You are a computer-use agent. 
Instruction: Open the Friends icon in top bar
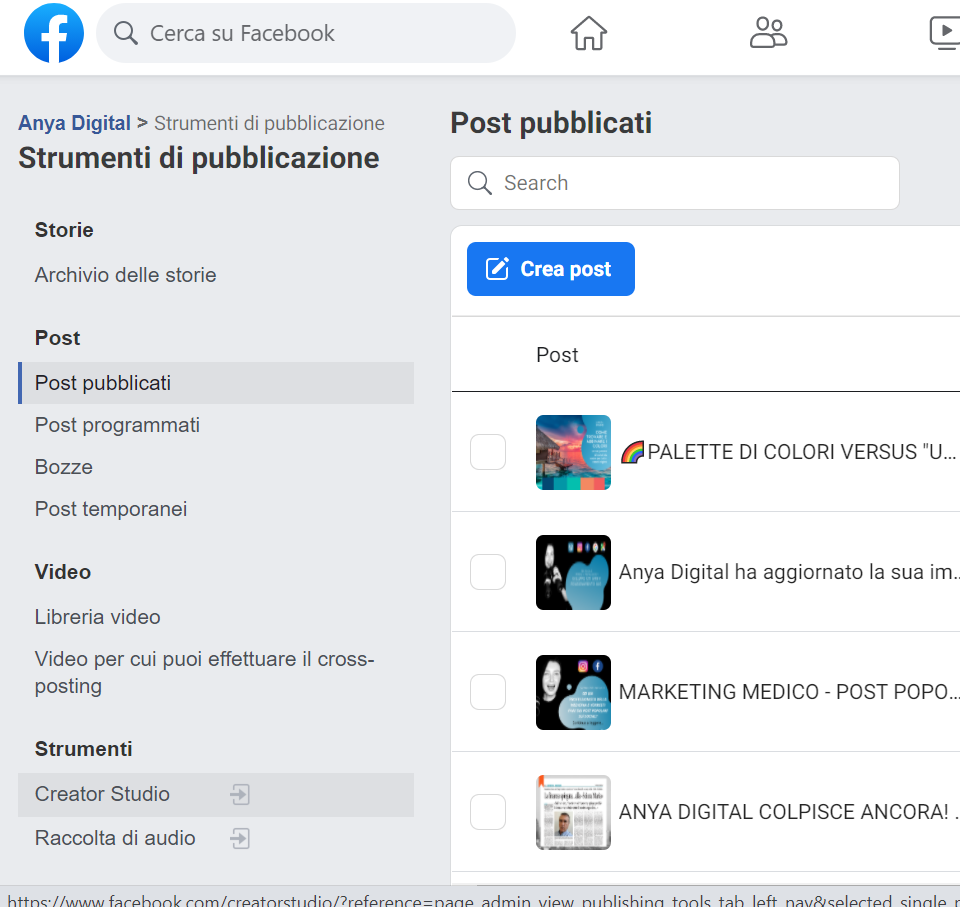[x=768, y=33]
